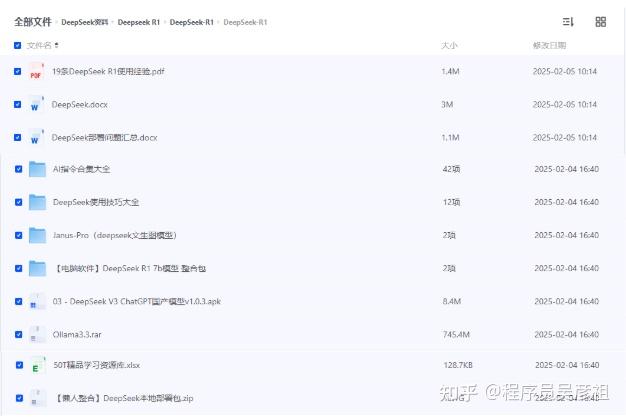The image size is (626, 419).
Task: Go to bold DeepSeek-R1 breadcrumb
Action: tap(192, 22)
